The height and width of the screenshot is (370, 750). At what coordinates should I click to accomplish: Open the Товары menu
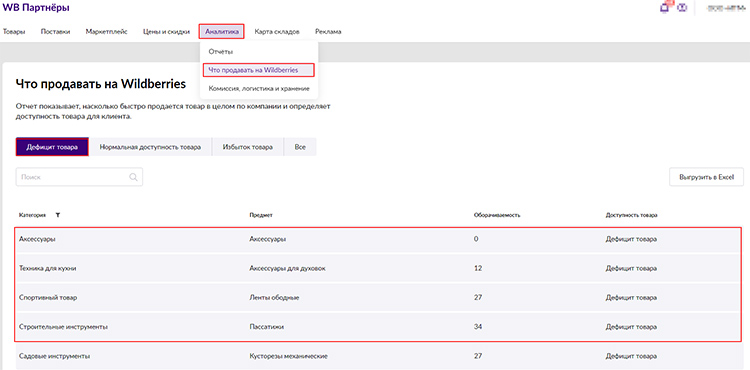(x=14, y=32)
